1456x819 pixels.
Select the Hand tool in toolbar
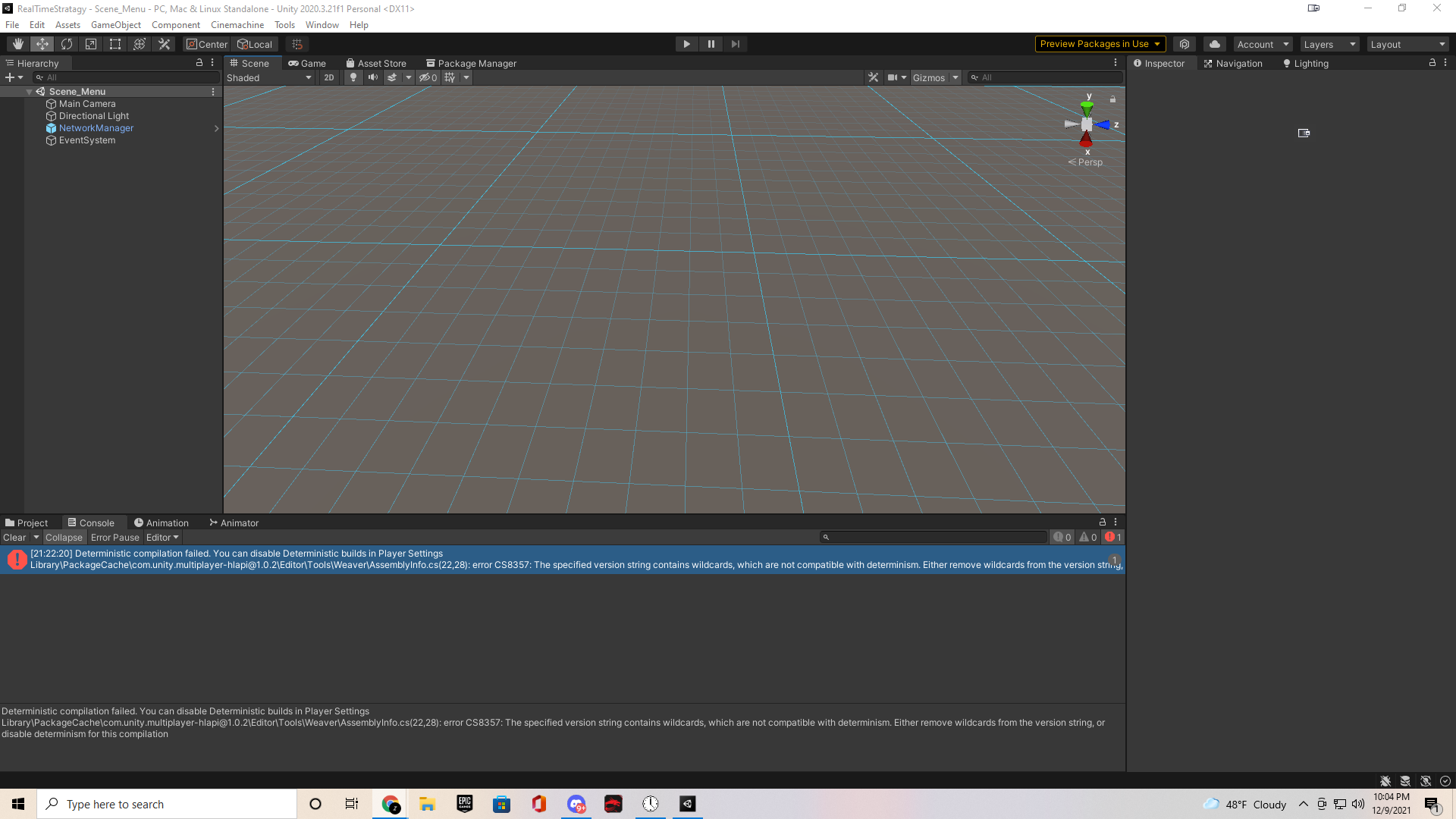click(x=18, y=44)
